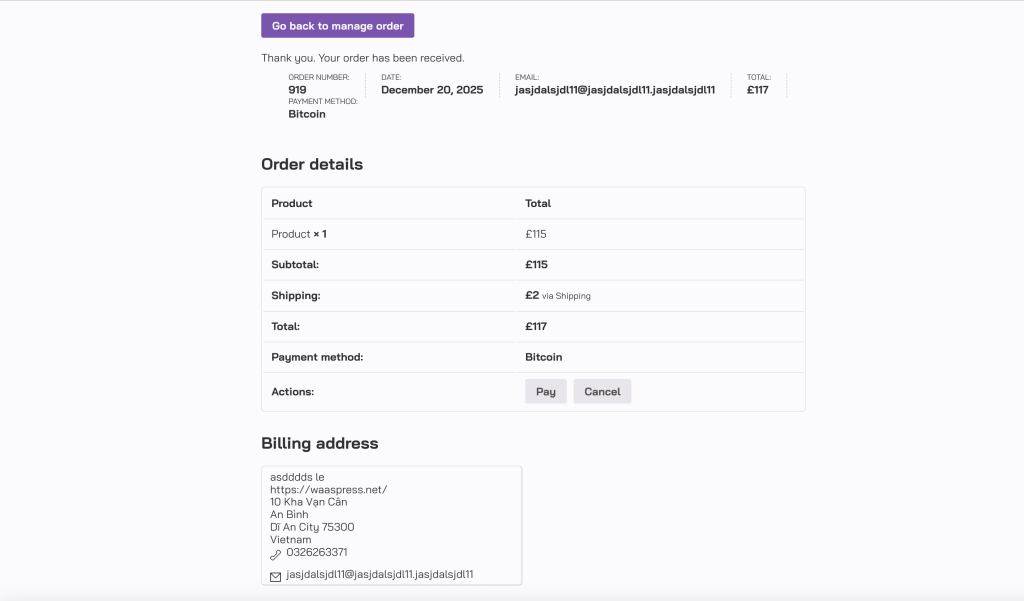
Task: Click Bitcoin in the Payment method table row
Action: (x=543, y=357)
